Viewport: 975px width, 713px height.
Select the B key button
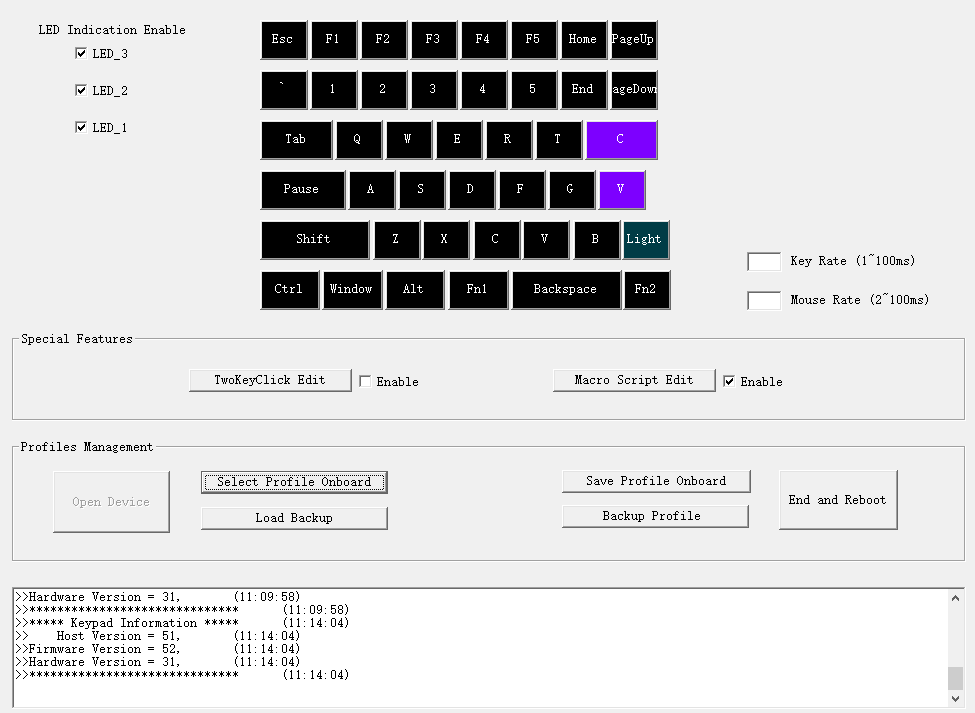coord(597,240)
